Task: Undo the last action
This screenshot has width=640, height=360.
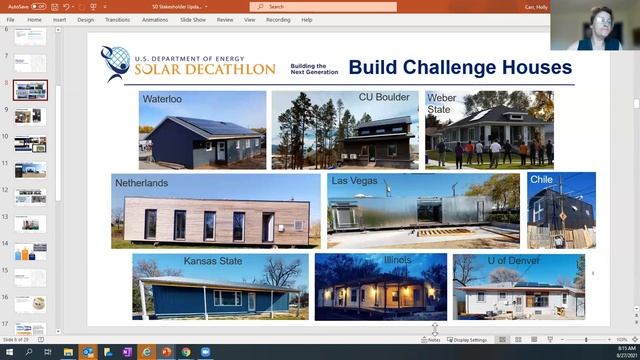Action: pyautogui.click(x=67, y=7)
